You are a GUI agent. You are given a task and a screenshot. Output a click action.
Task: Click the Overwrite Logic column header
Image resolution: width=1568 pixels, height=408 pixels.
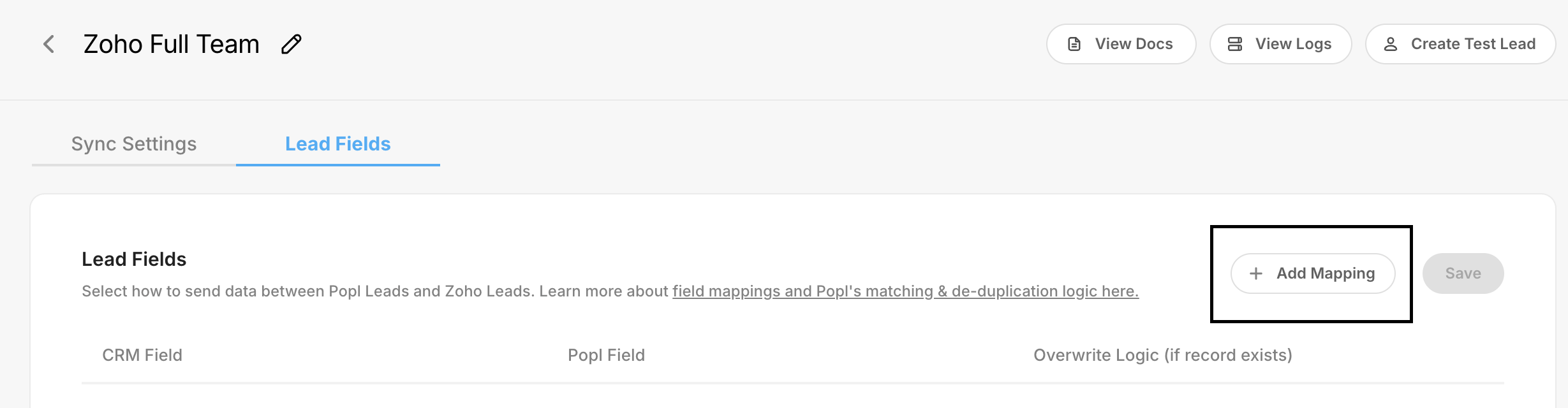click(x=1162, y=355)
